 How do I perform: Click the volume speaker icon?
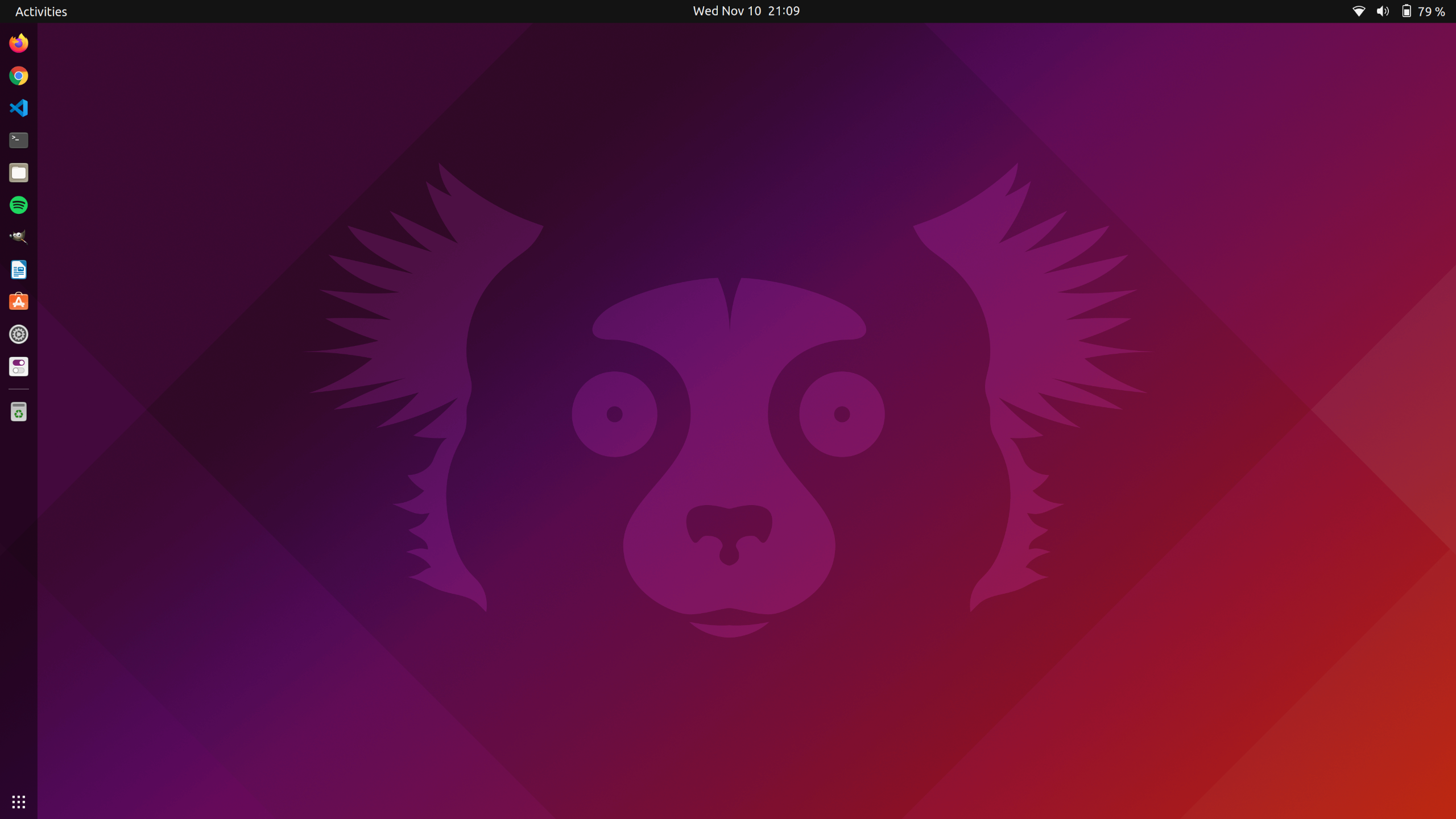click(x=1383, y=11)
